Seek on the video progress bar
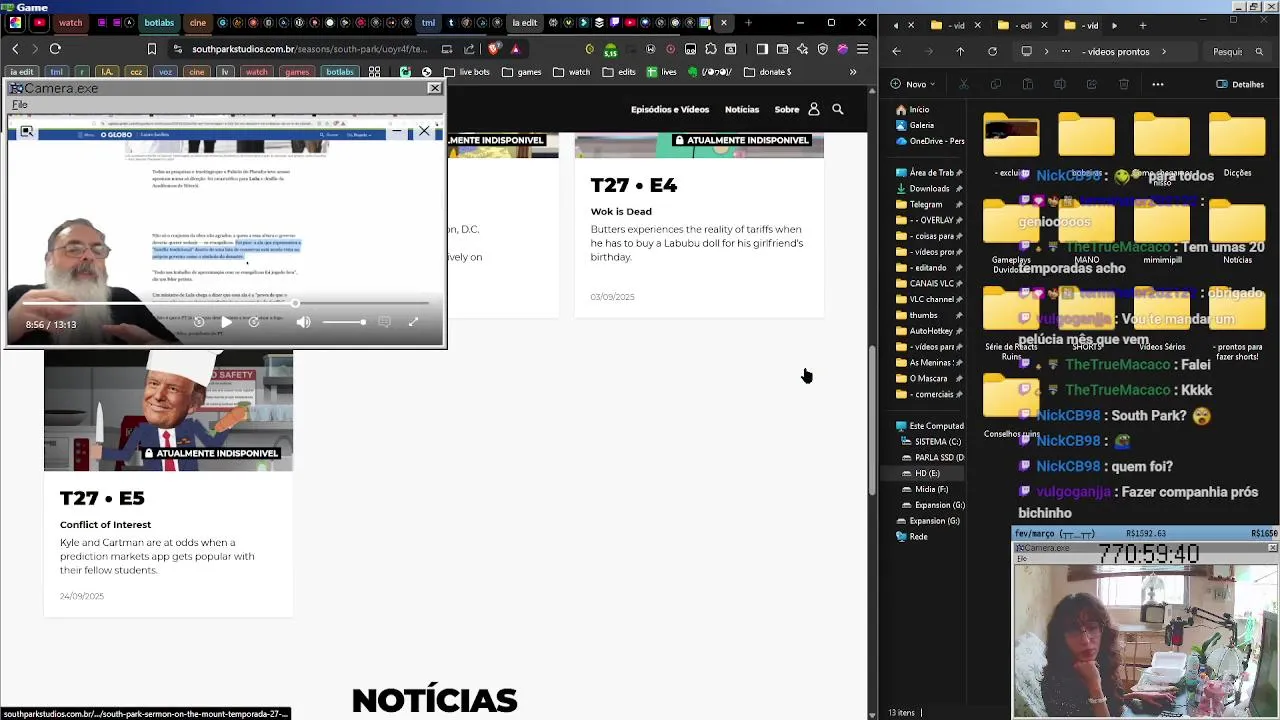The width and height of the screenshot is (1280, 720). click(x=226, y=304)
